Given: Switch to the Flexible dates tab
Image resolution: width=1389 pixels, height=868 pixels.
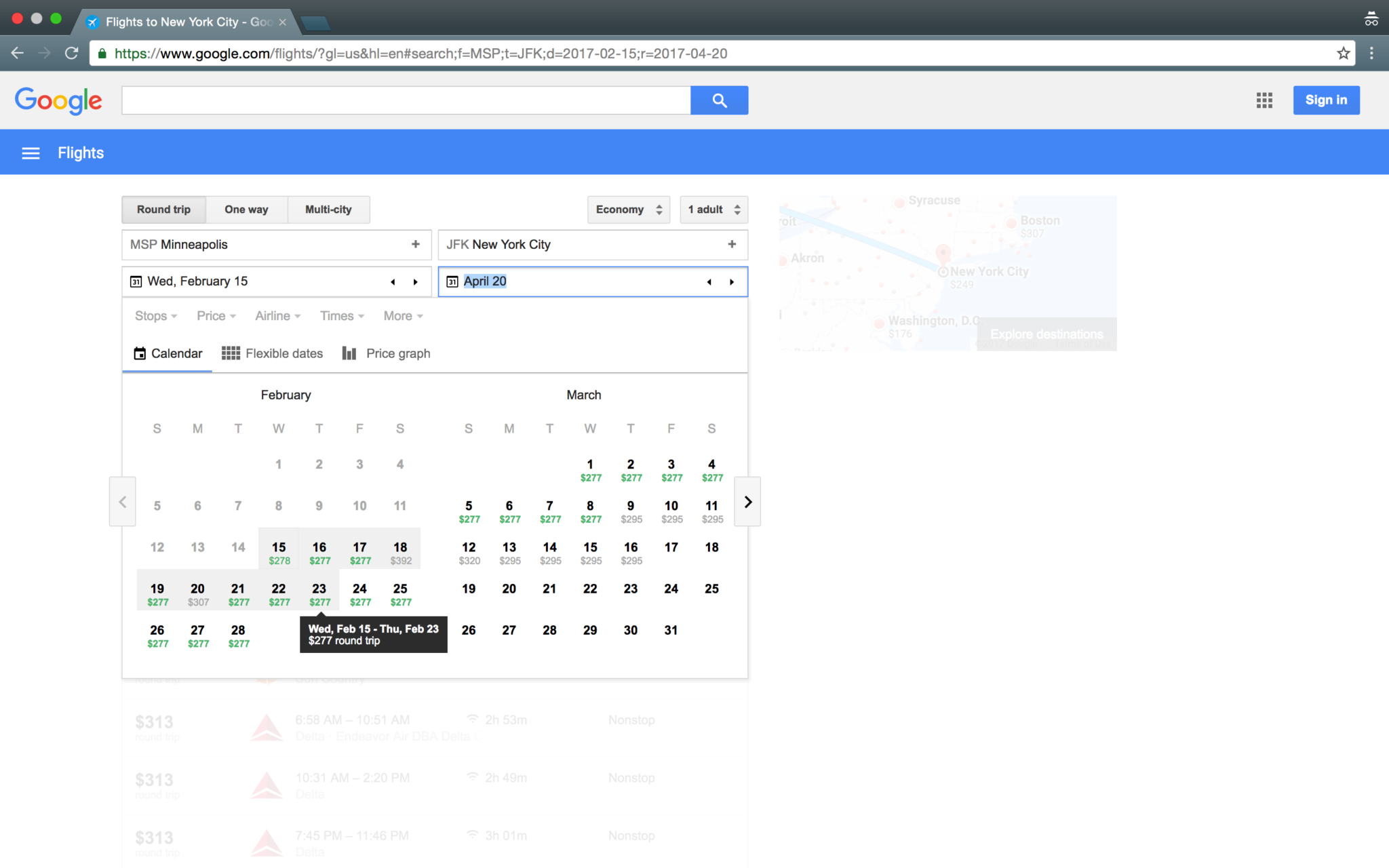Looking at the screenshot, I should point(272,353).
